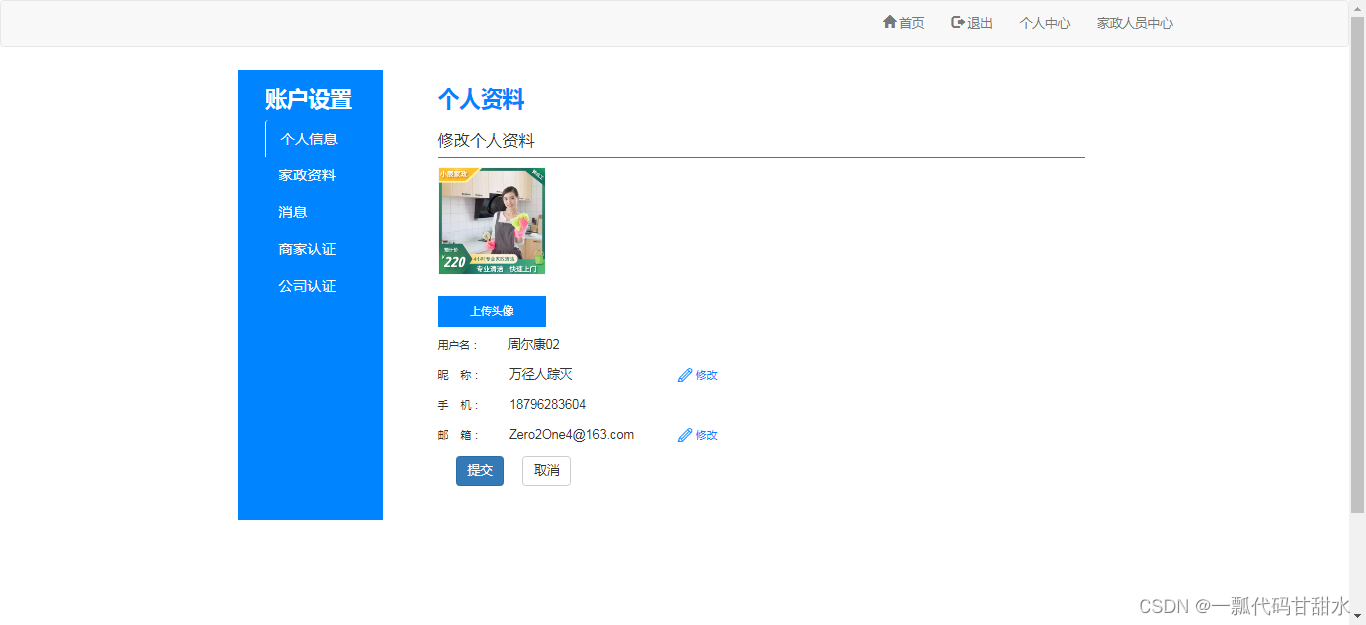
Task: Click the email value Zero2One4@163.com
Action: click(x=572, y=435)
